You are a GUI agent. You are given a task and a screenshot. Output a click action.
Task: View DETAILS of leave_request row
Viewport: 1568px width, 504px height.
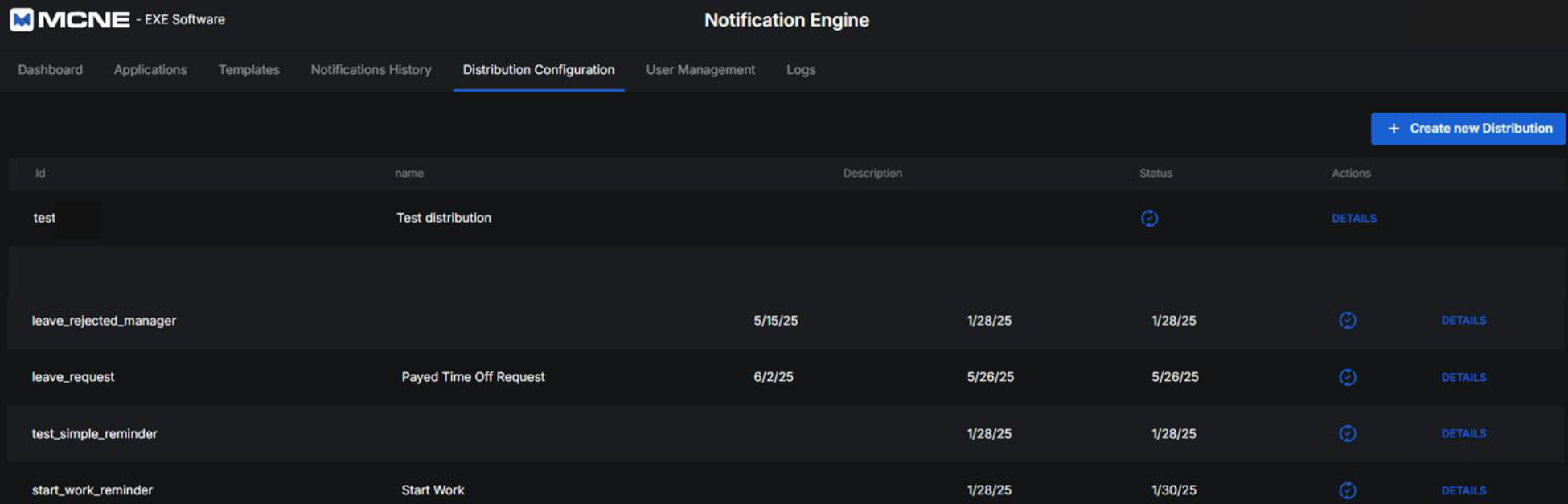[x=1463, y=377]
